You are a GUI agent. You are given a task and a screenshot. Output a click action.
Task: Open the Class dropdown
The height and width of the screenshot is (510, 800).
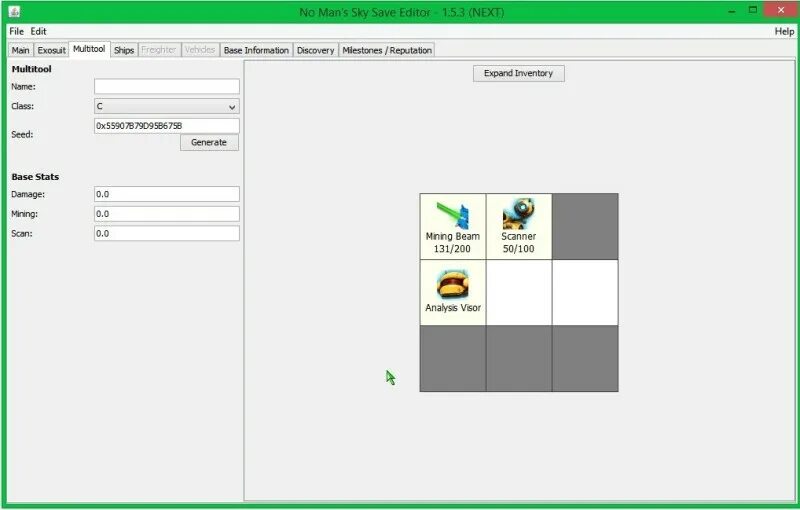tap(166, 107)
